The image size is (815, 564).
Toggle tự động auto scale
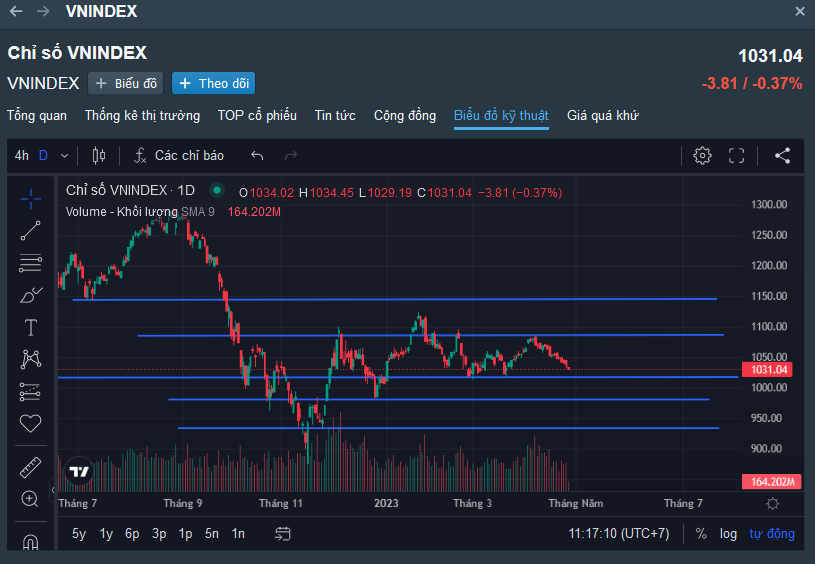tap(772, 534)
